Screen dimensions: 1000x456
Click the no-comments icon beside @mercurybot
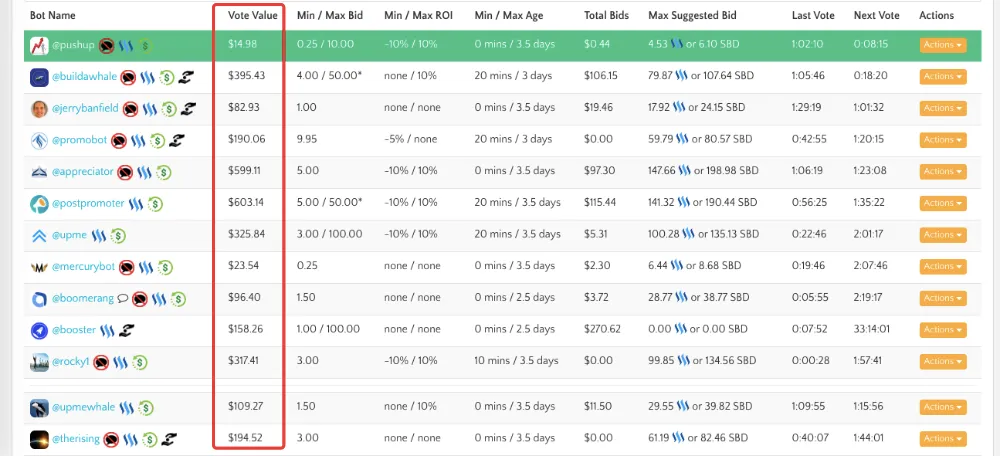[x=127, y=267]
